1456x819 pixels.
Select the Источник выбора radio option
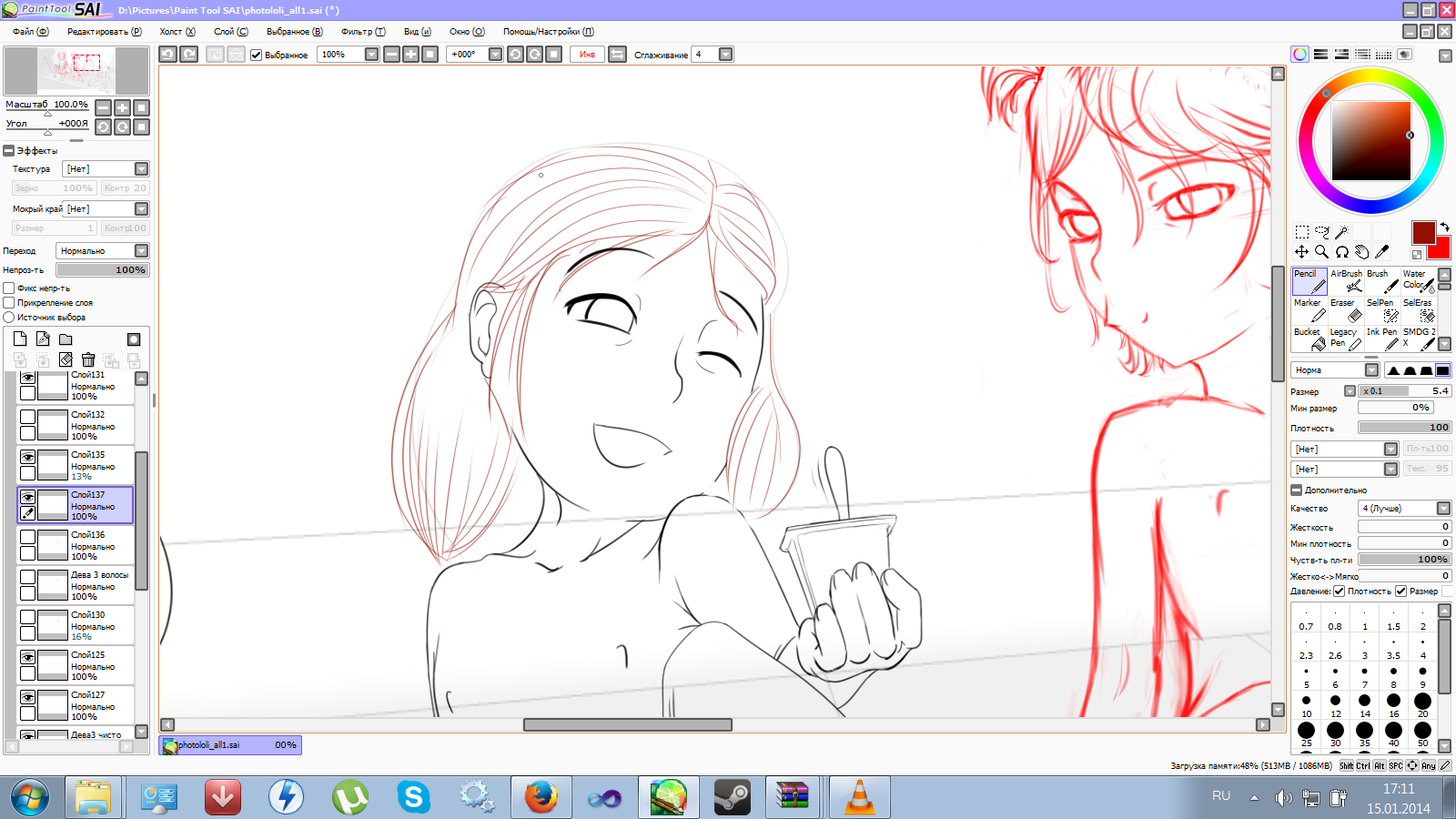(9, 318)
